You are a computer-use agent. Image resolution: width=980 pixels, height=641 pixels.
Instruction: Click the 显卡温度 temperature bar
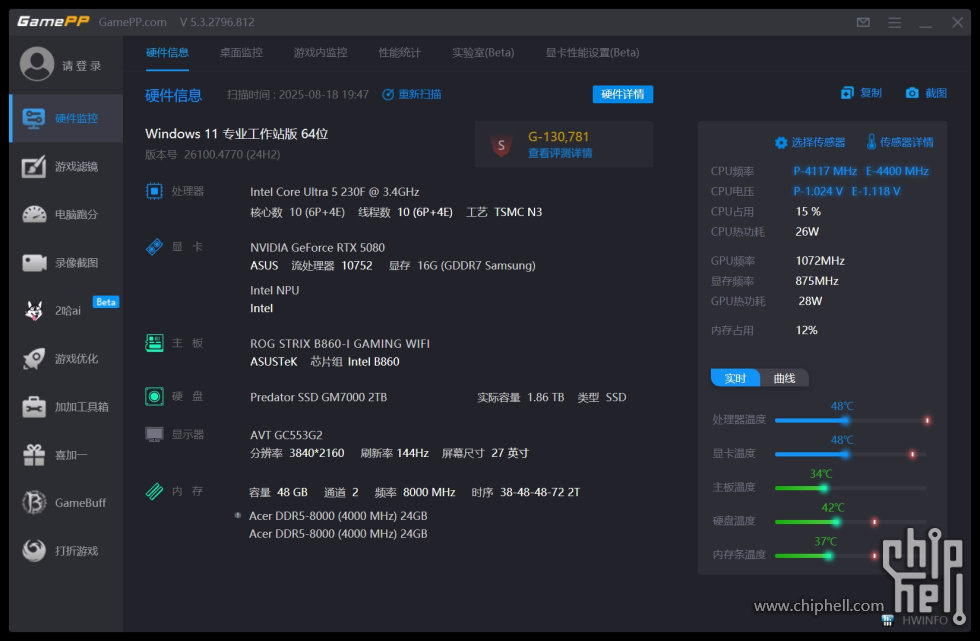pyautogui.click(x=852, y=454)
